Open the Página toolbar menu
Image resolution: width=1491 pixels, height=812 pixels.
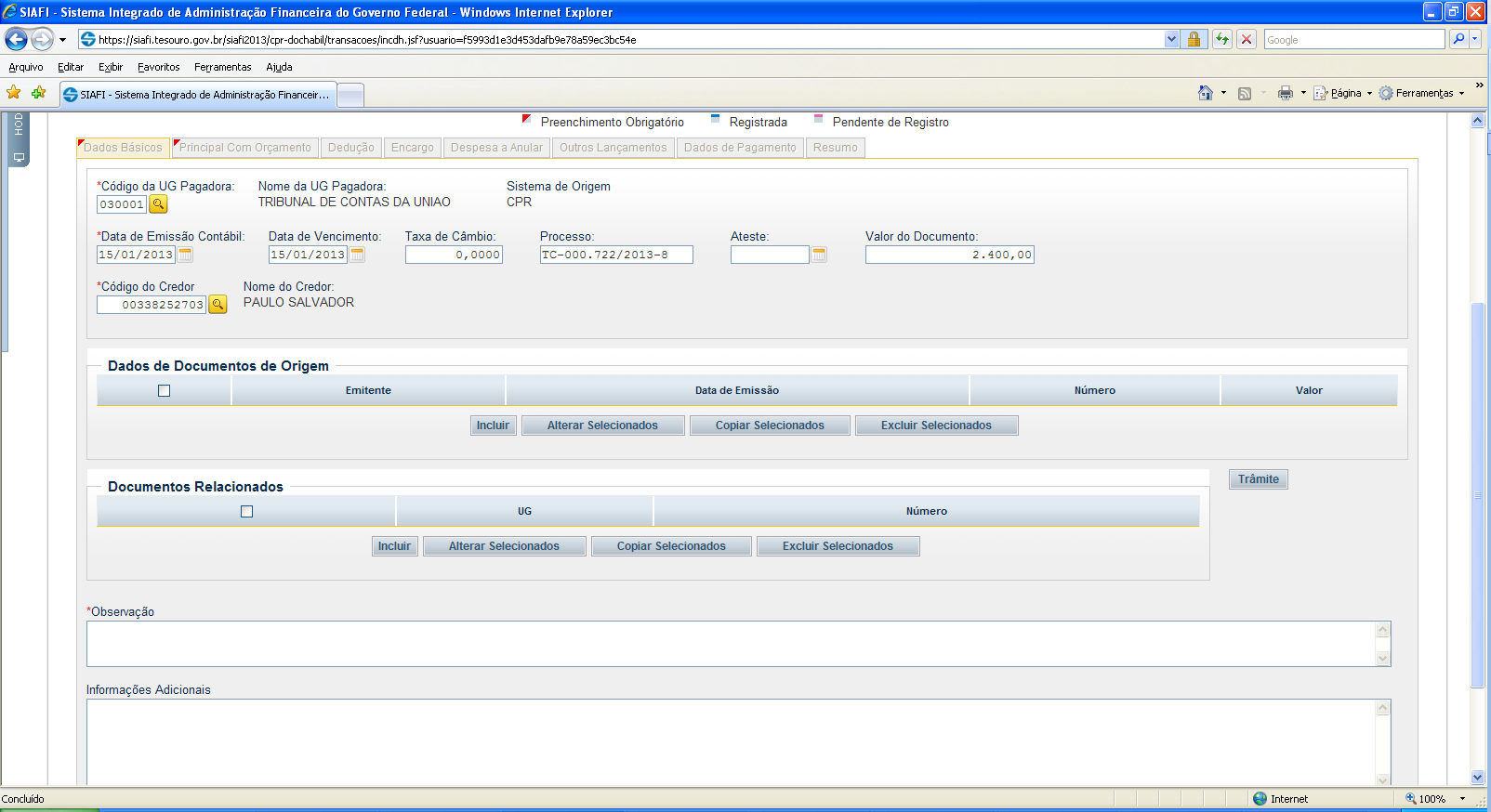(1343, 93)
